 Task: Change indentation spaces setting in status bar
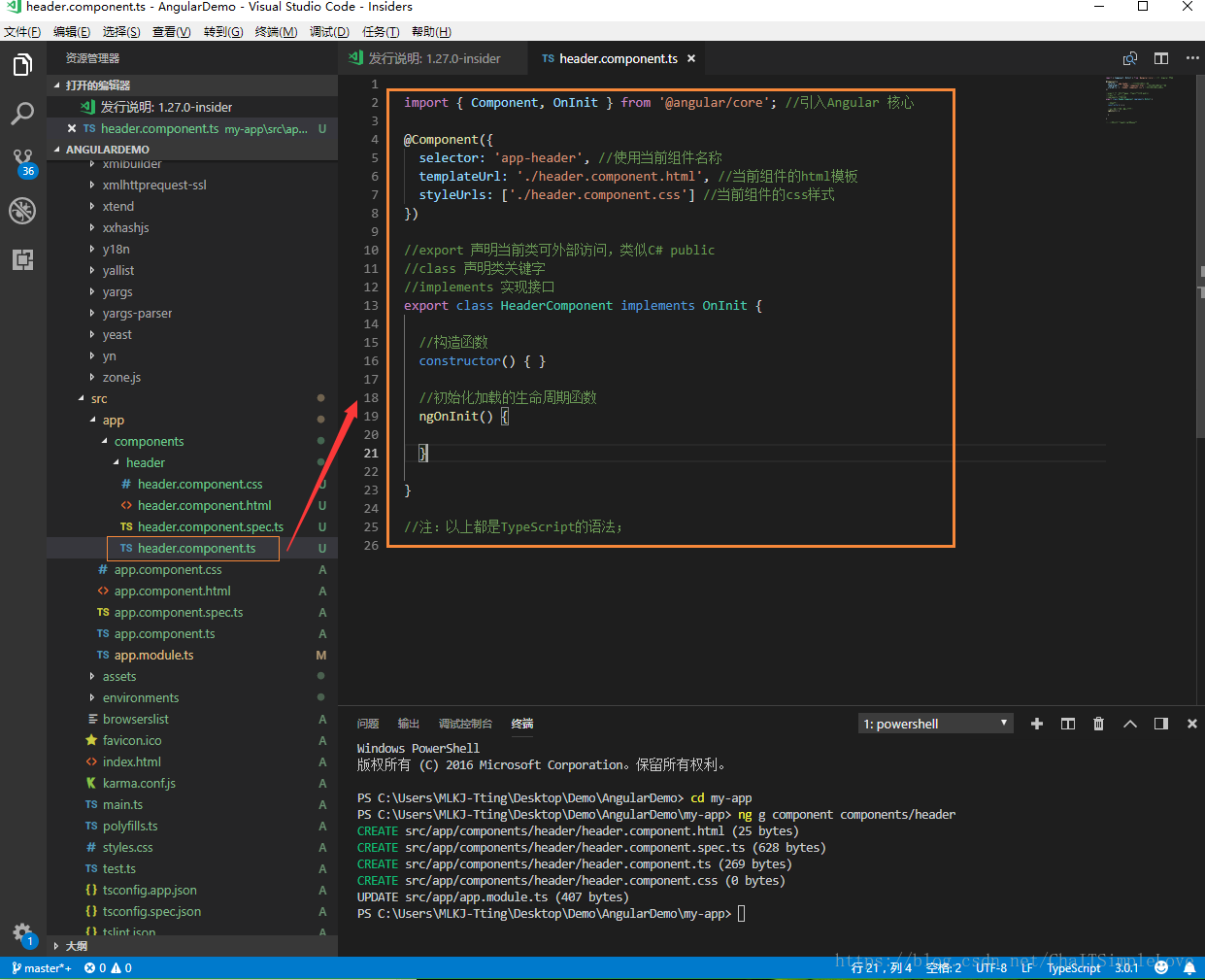pos(944,968)
